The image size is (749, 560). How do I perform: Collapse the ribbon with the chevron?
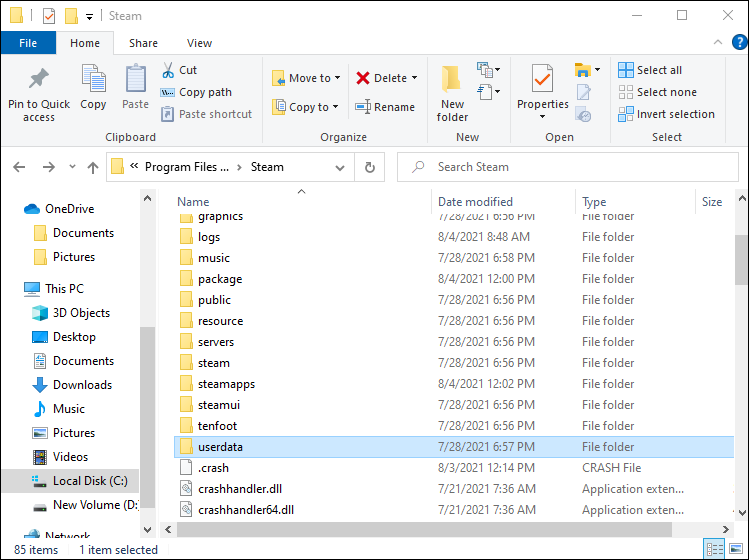point(718,42)
